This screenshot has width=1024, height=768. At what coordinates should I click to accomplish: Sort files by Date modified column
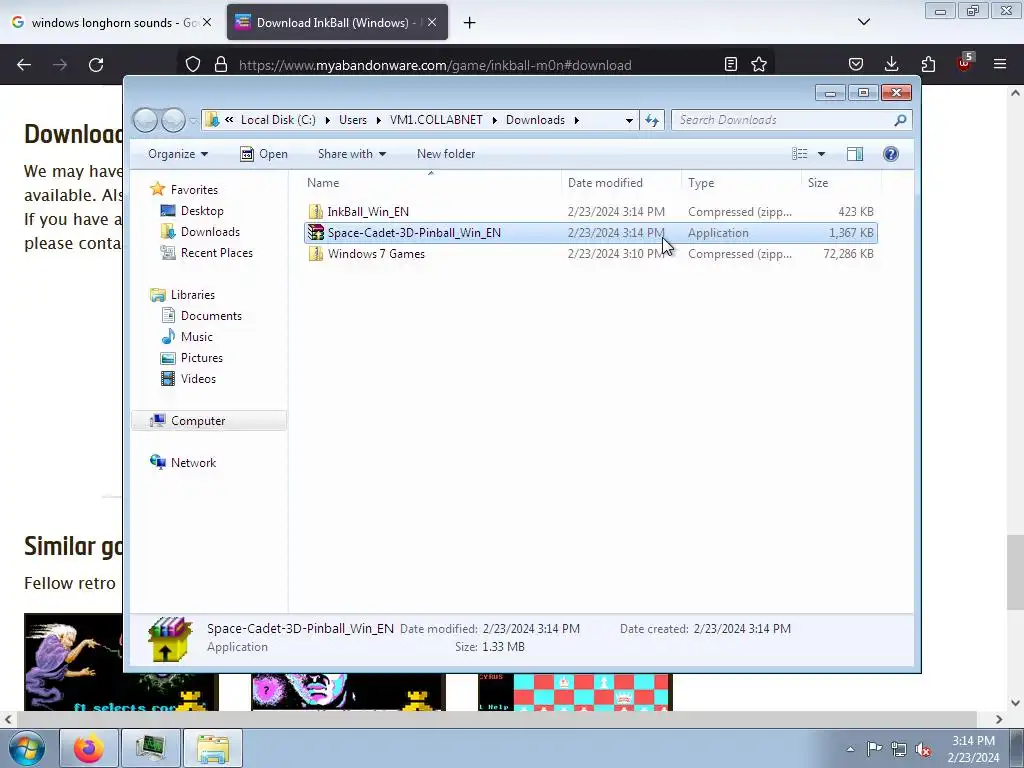click(621, 183)
